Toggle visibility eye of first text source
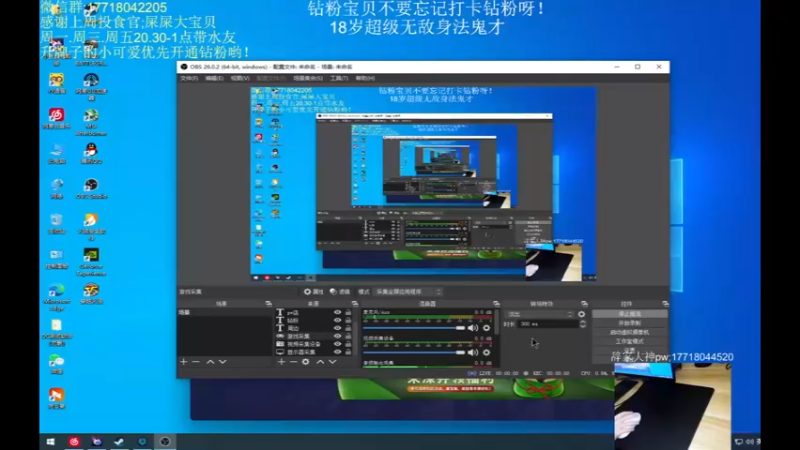Image resolution: width=800 pixels, height=450 pixels. (337, 312)
